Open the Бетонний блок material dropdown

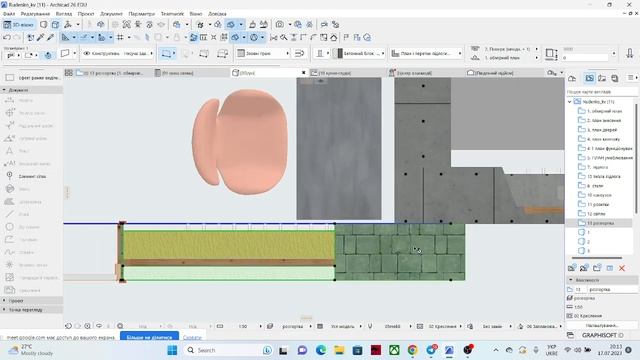[363, 53]
